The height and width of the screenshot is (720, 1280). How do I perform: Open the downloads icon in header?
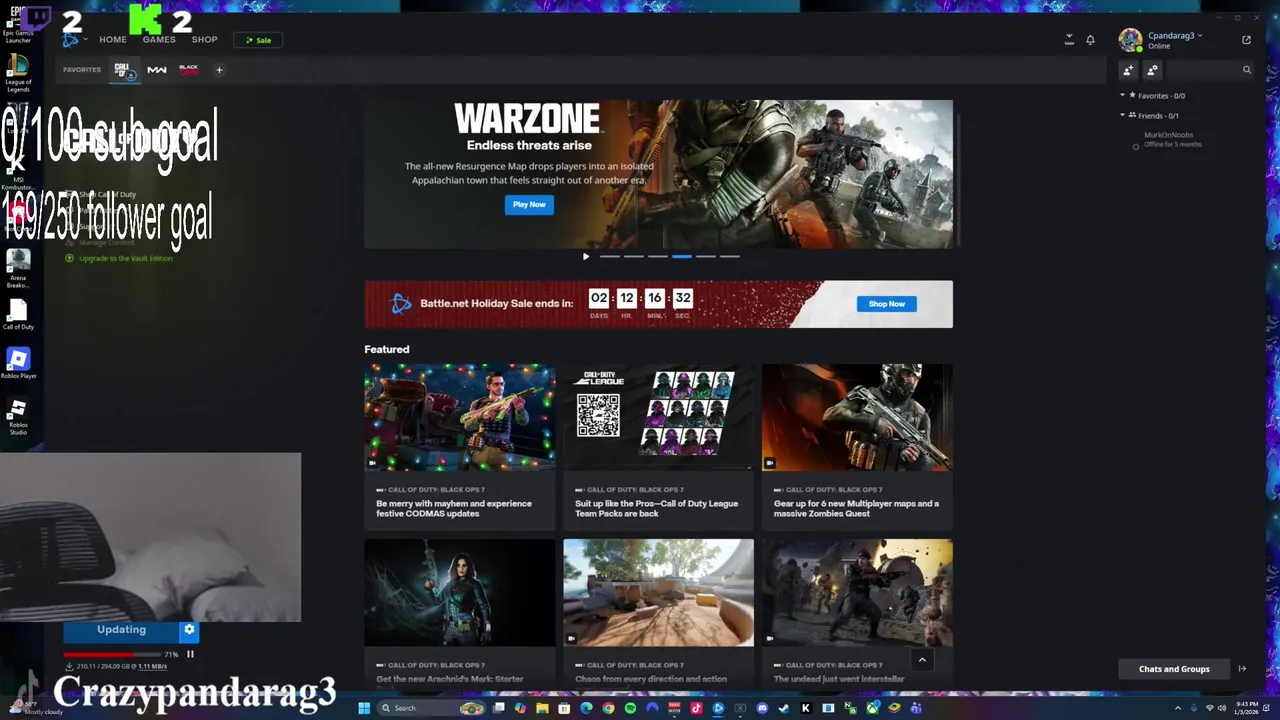pyautogui.click(x=1069, y=40)
